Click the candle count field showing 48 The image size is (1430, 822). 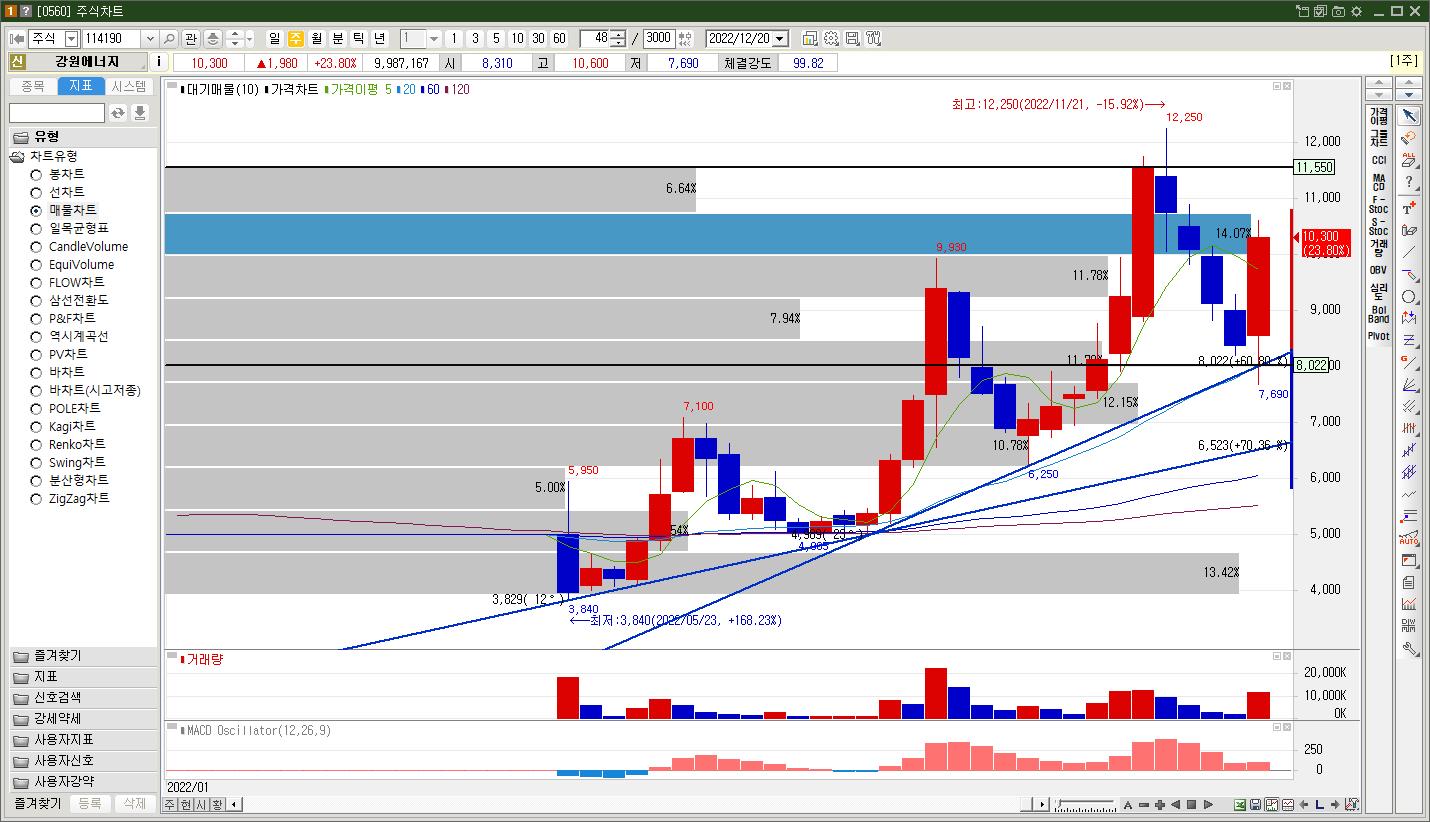click(x=595, y=38)
